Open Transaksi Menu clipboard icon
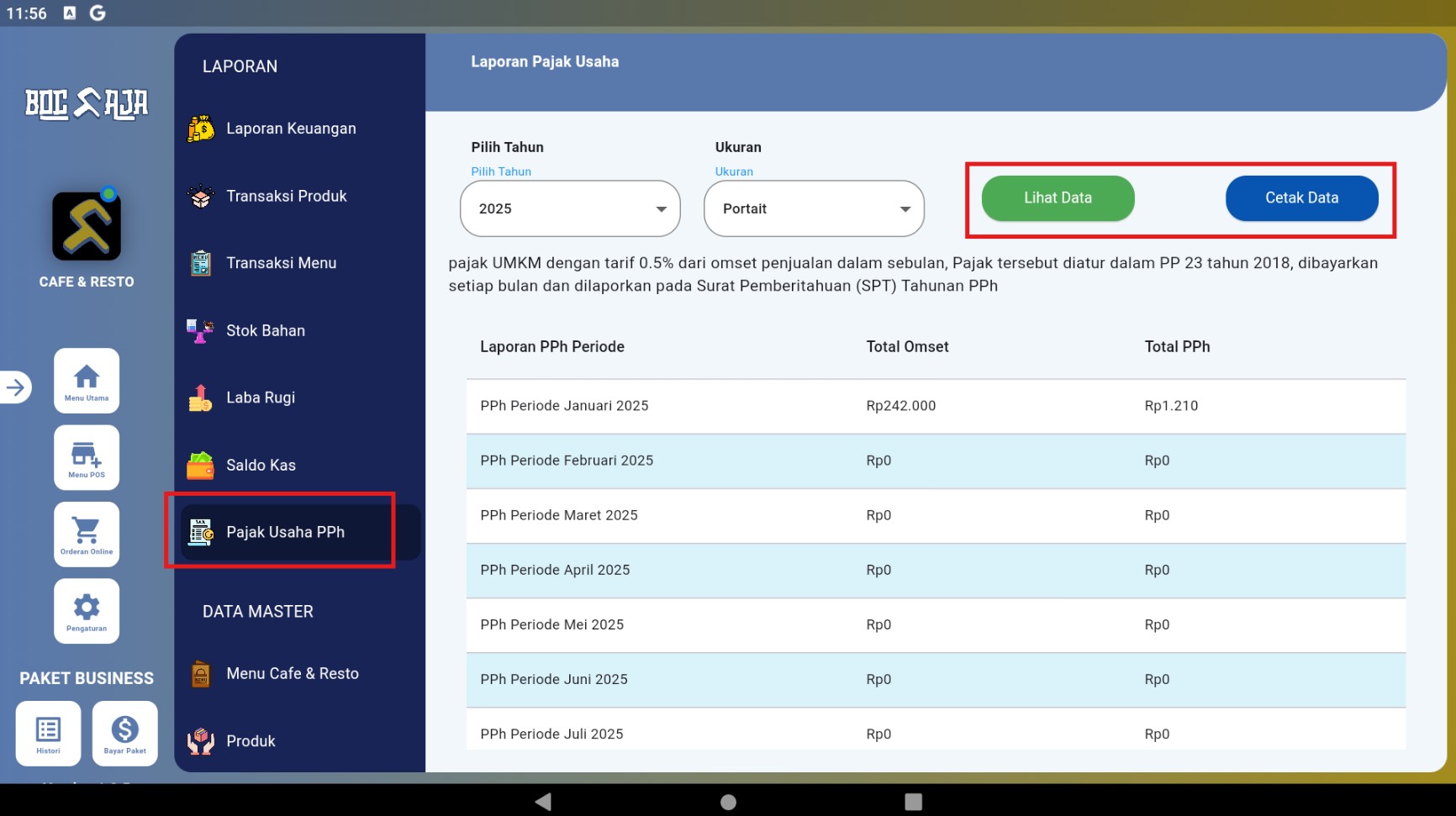 201,263
